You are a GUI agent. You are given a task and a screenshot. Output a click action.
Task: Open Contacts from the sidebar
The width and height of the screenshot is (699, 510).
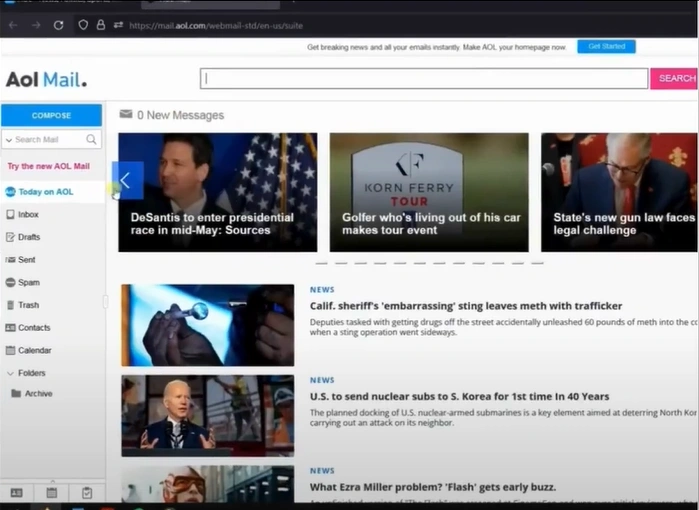(34, 328)
